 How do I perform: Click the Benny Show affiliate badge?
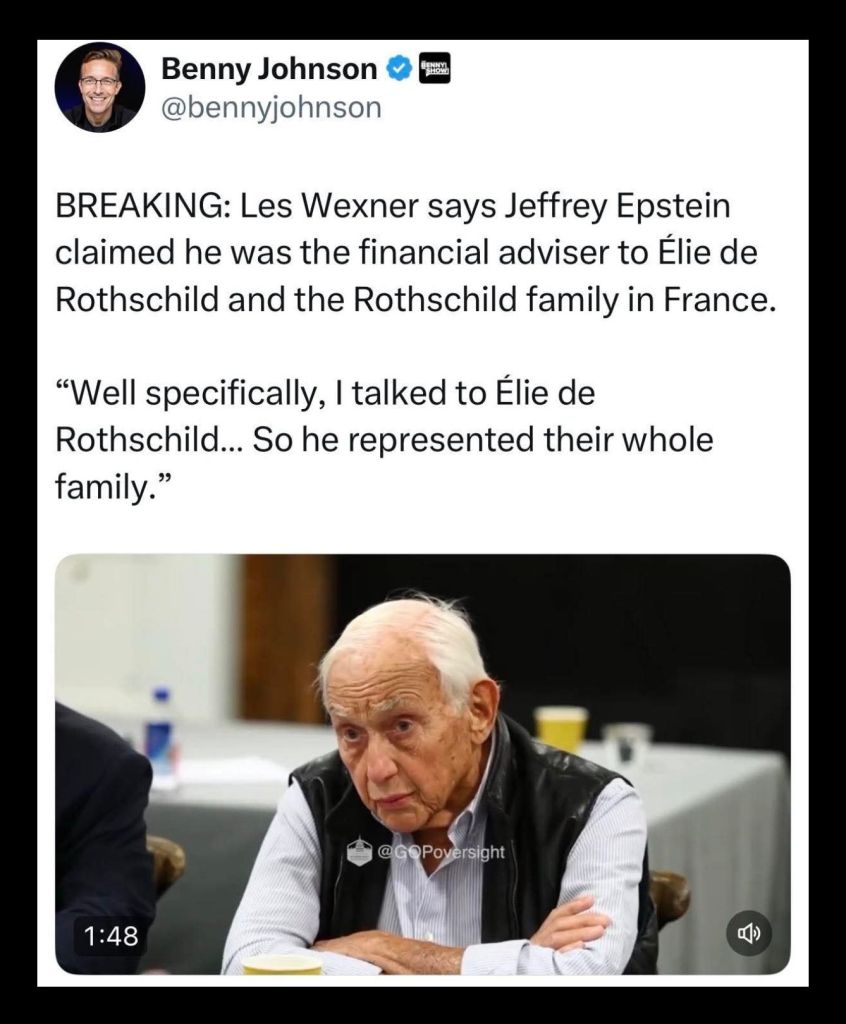[x=434, y=68]
